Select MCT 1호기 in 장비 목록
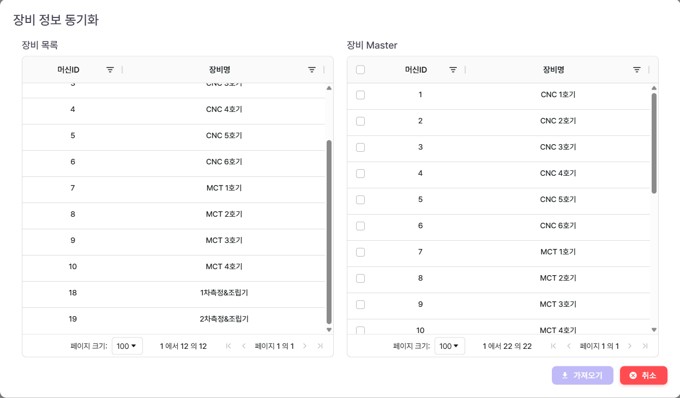 pyautogui.click(x=173, y=188)
